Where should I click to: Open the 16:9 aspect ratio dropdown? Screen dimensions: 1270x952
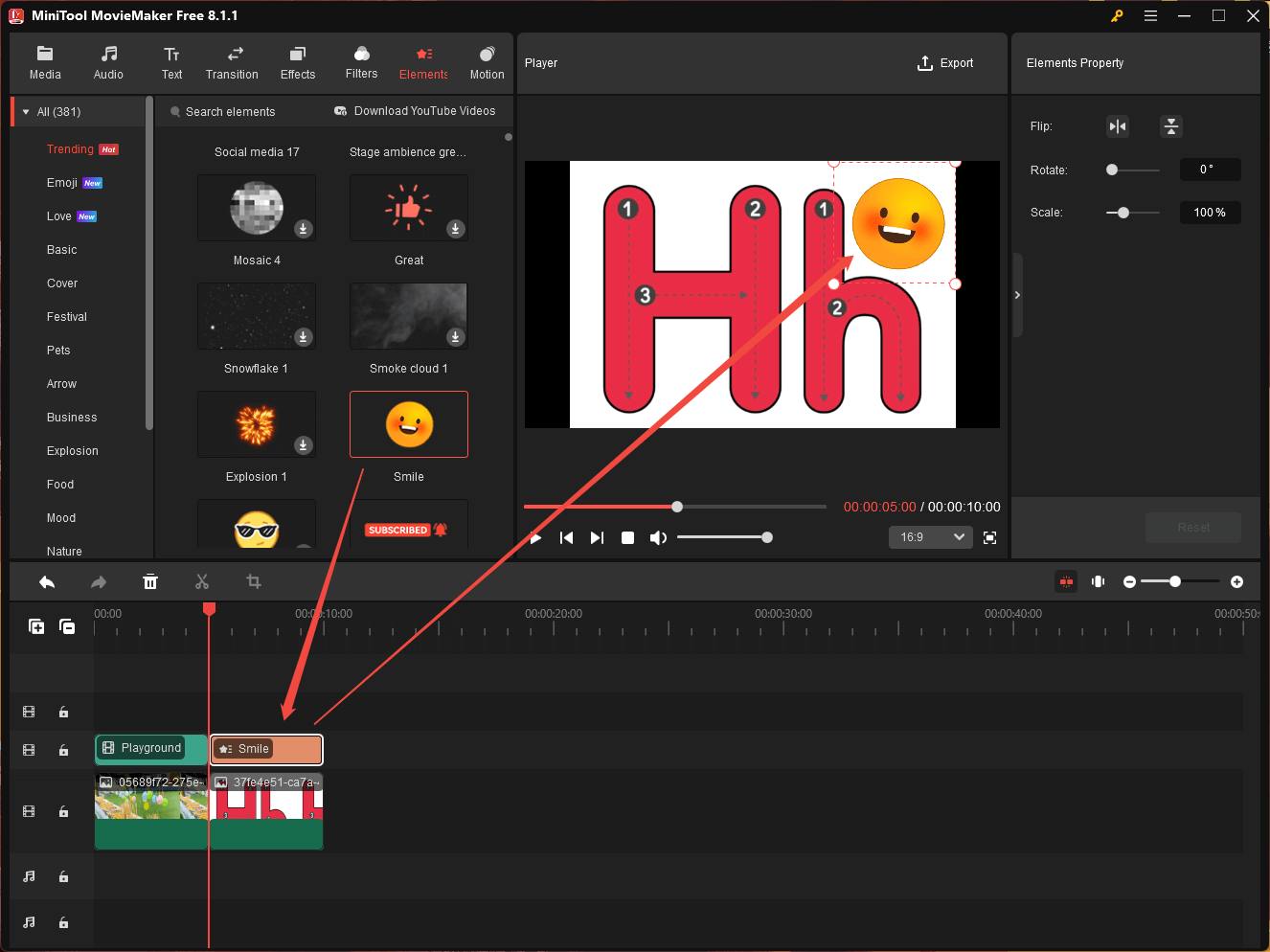coord(930,537)
